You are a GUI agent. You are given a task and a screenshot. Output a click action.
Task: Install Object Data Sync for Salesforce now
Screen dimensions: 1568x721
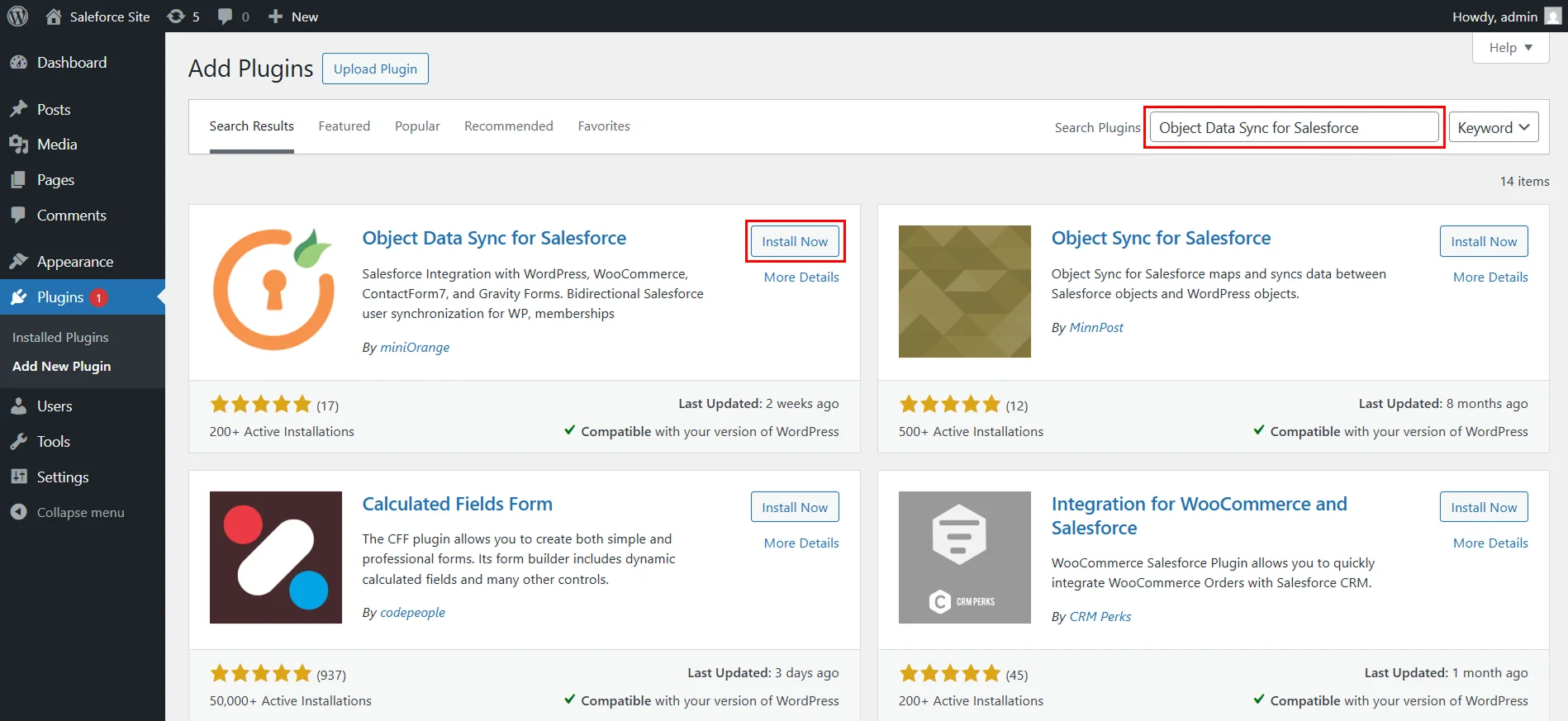[x=795, y=241]
